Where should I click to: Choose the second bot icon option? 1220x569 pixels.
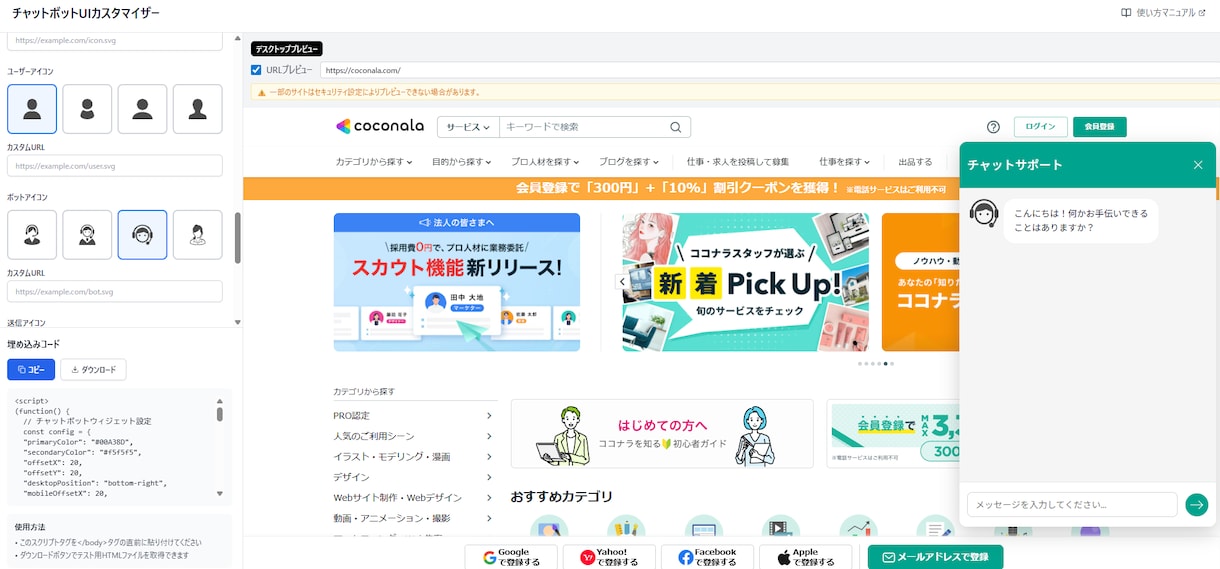(87, 235)
